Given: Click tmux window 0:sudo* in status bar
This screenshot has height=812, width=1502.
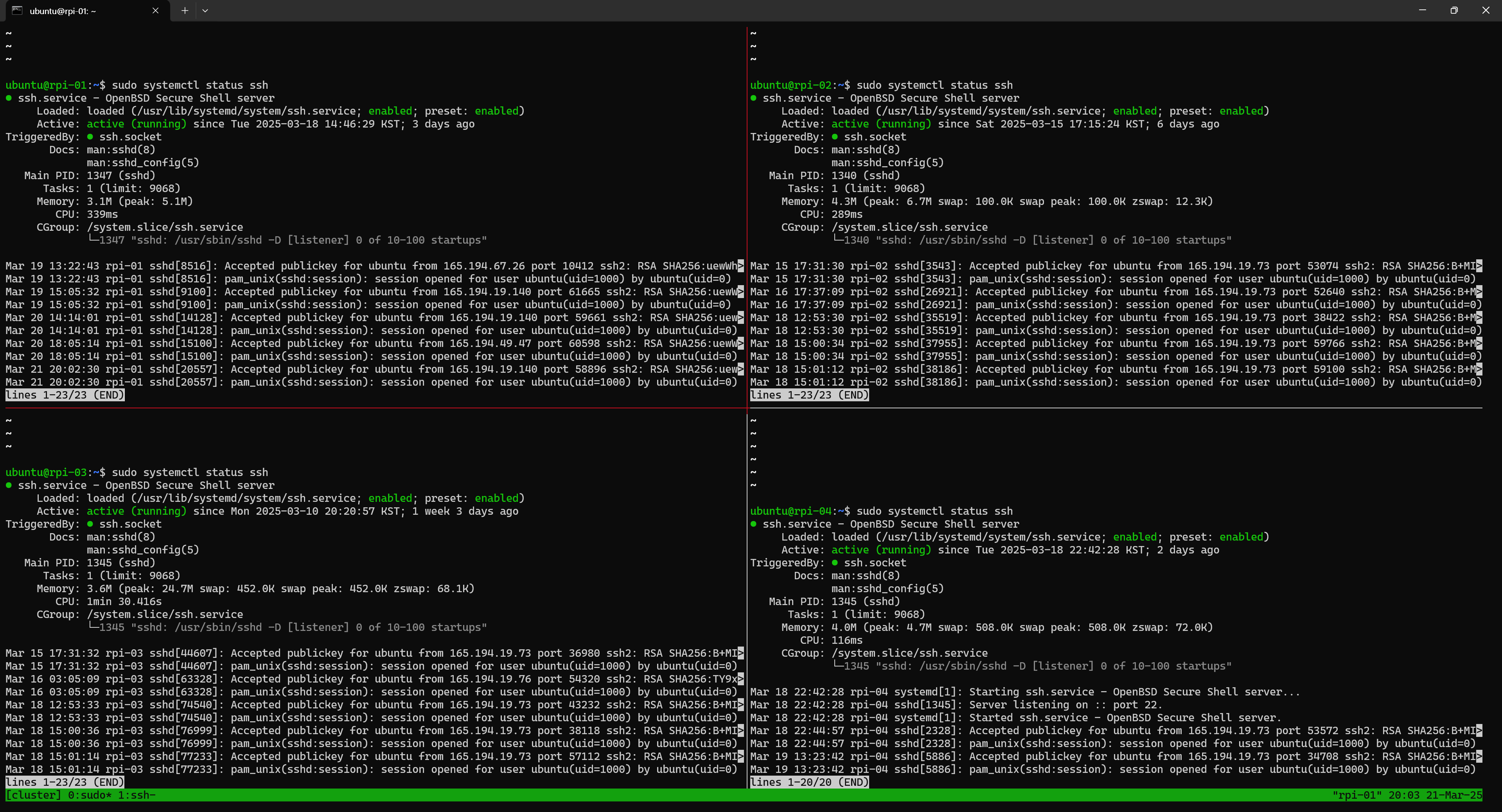Looking at the screenshot, I should (89, 795).
